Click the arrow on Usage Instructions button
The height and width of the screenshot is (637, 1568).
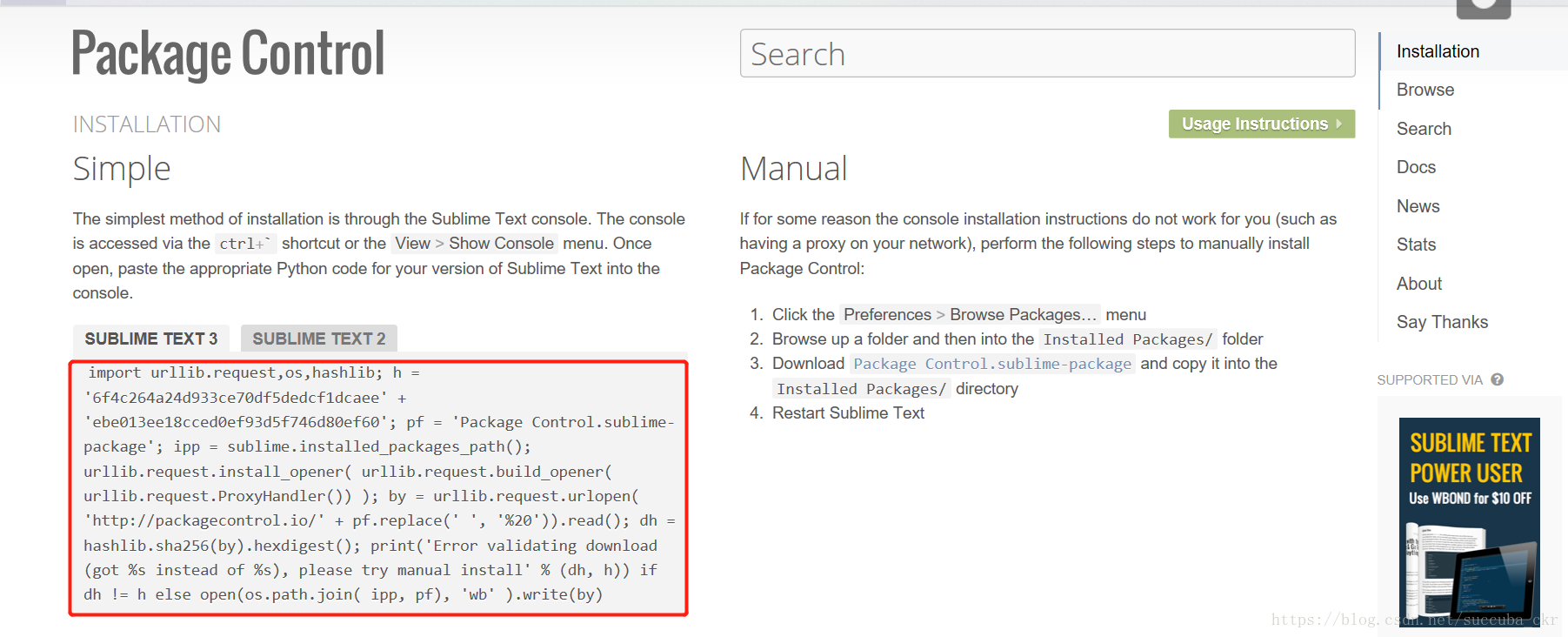1338,124
